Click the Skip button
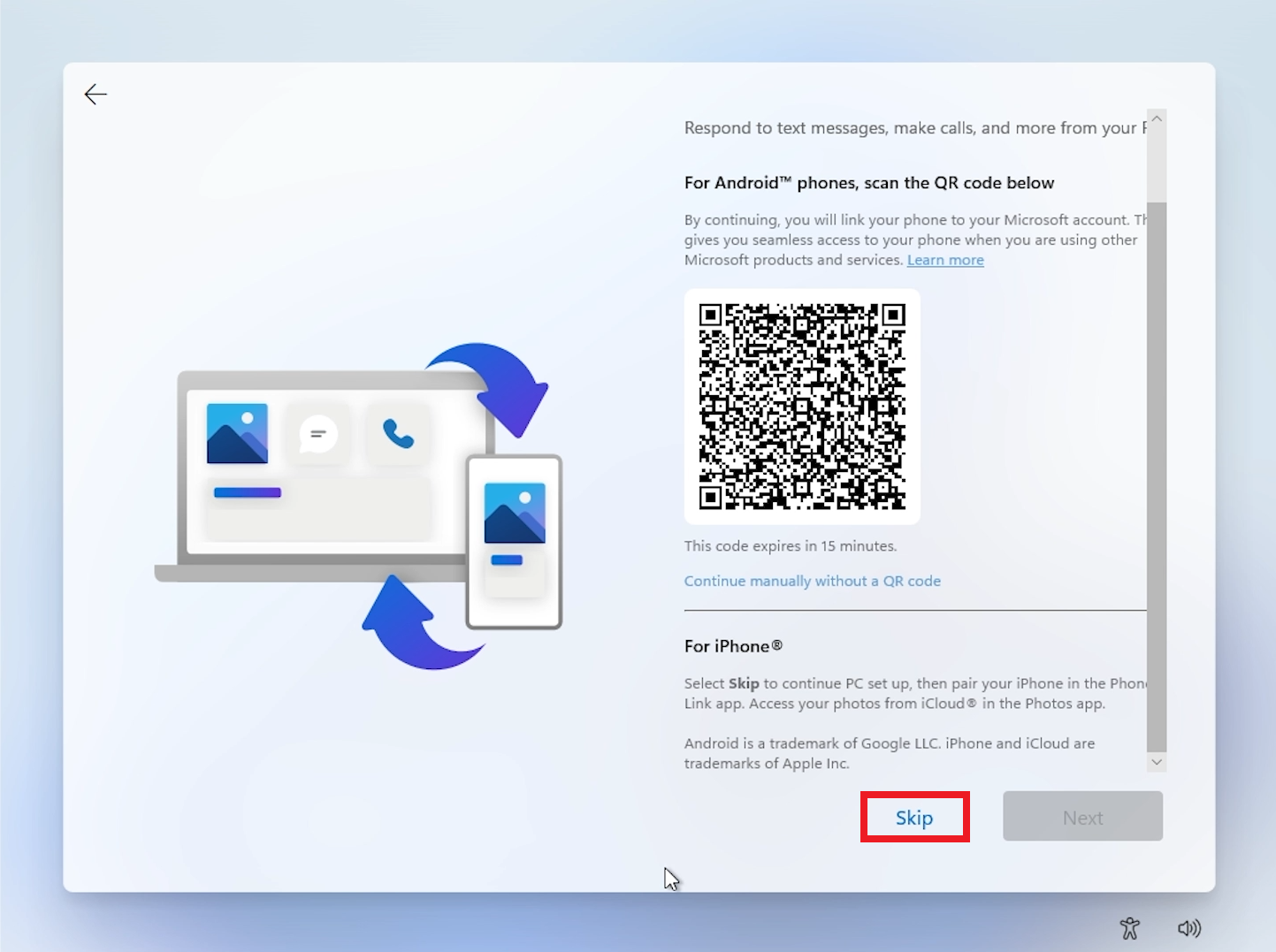1276x952 pixels. 914,817
